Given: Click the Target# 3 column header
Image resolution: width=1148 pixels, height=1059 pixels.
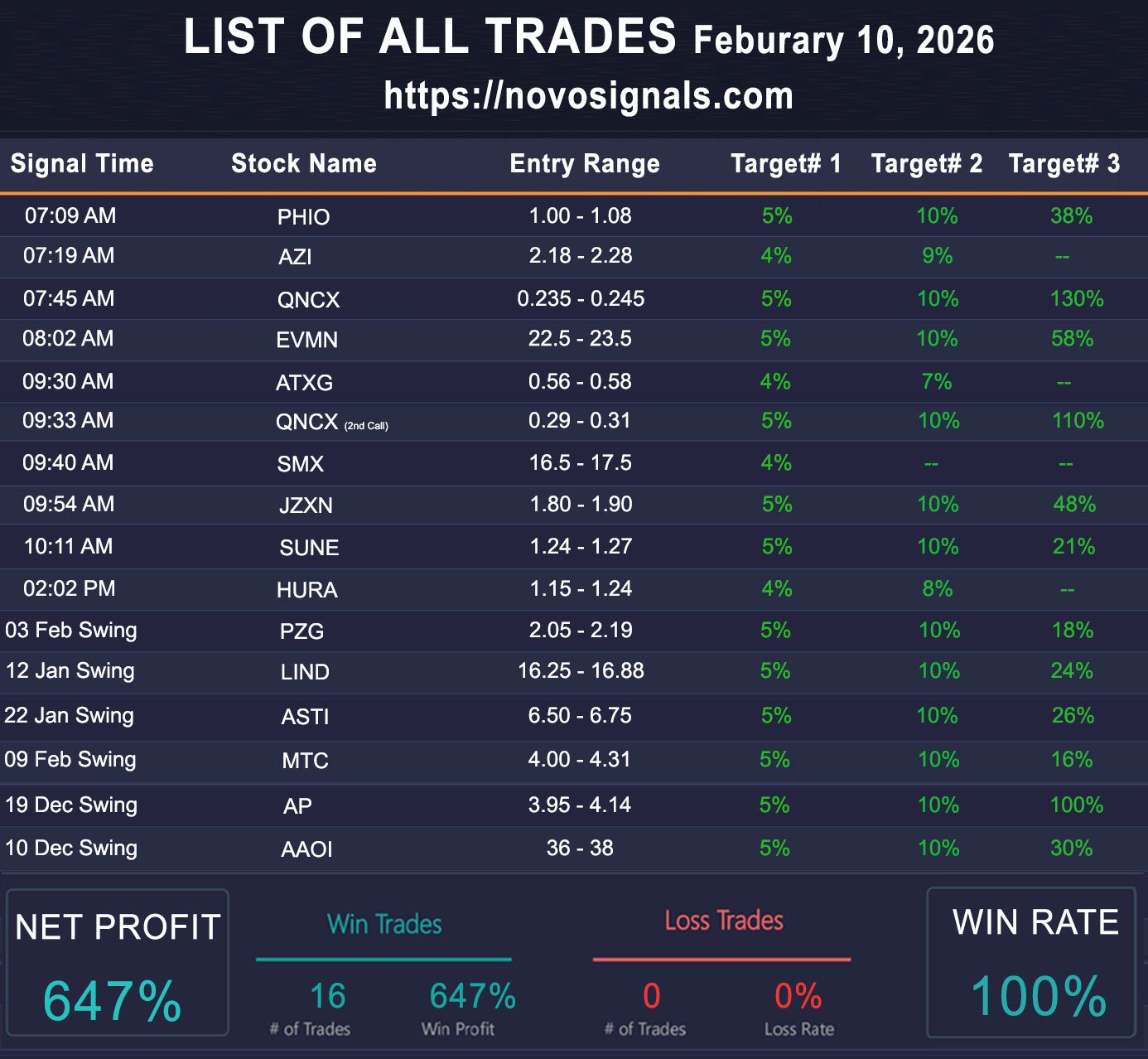Looking at the screenshot, I should 1064,164.
